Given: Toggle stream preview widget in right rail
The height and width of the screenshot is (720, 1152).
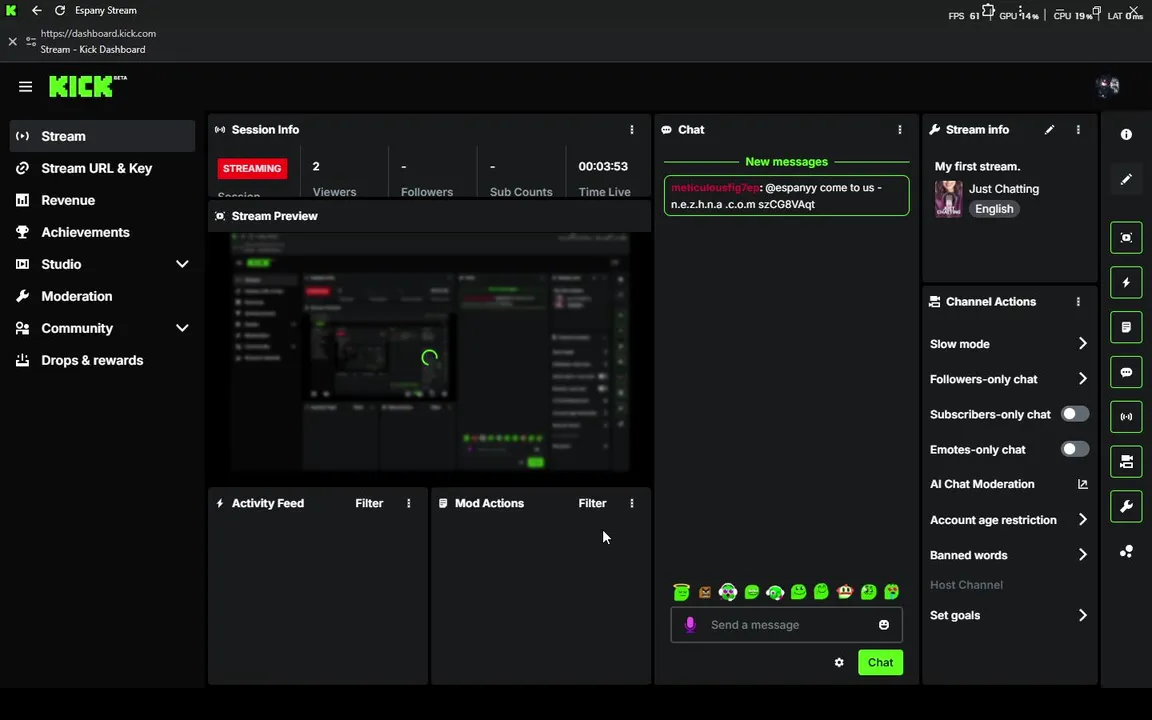Looking at the screenshot, I should tap(1126, 238).
